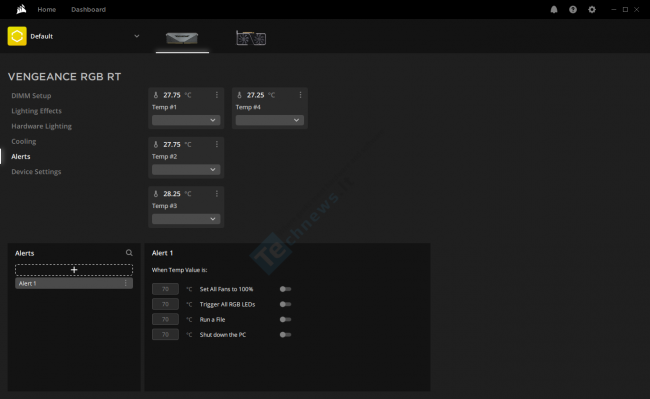Screen dimensions: 650x399
Task: Select the Vengeance RAM module device icon
Action: point(182,38)
